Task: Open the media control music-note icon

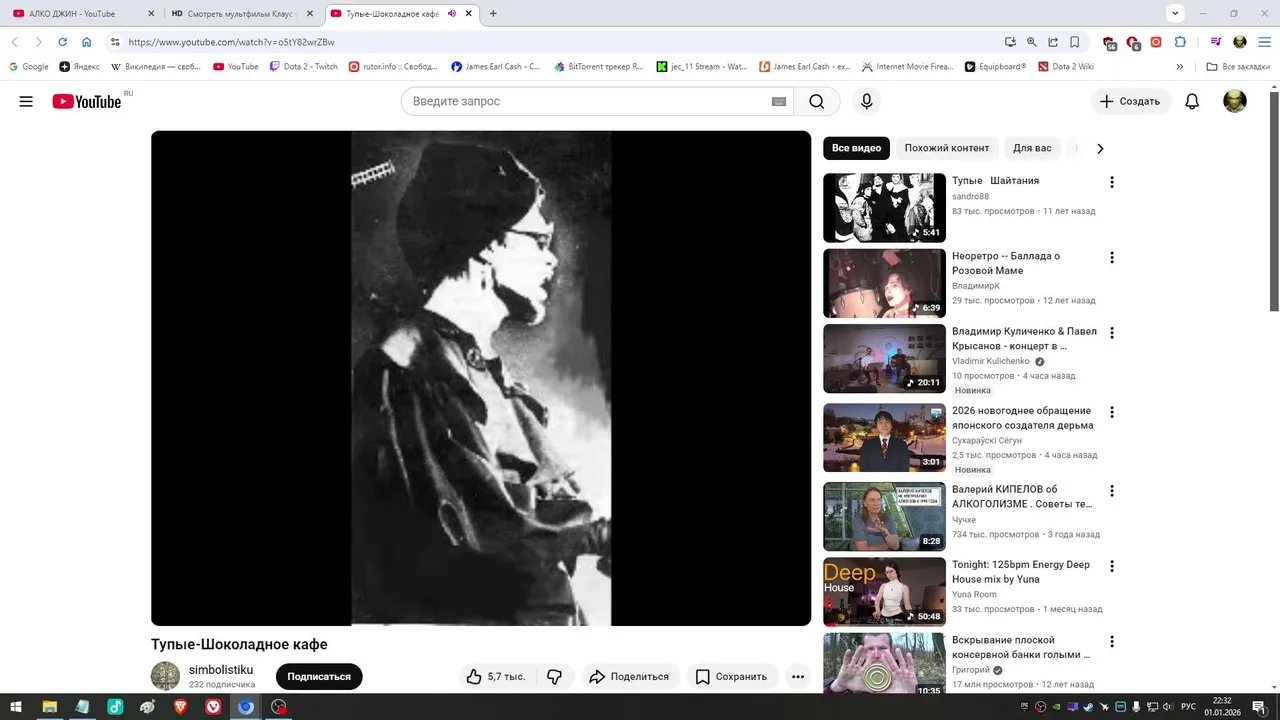Action: (1216, 42)
